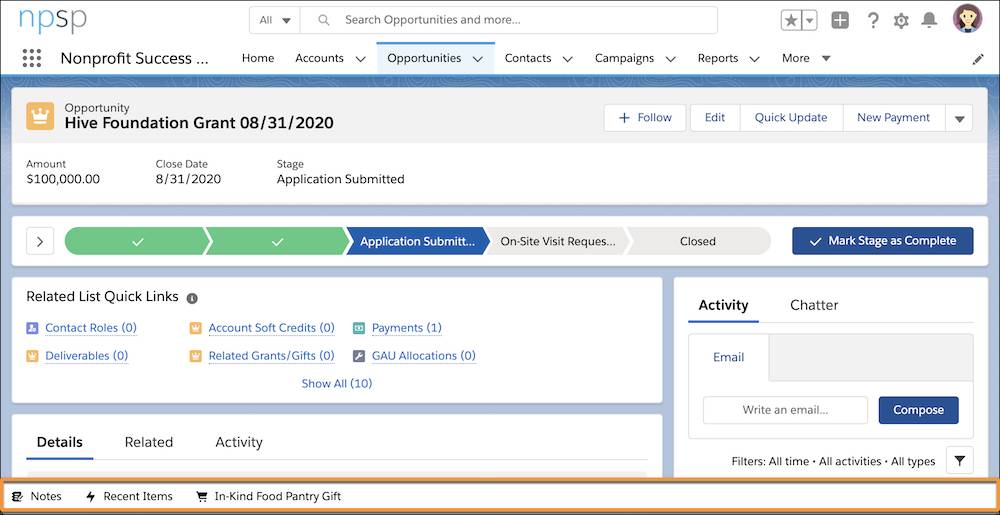1000x515 pixels.
Task: Click the Opportunity crown record icon
Action: [40, 116]
